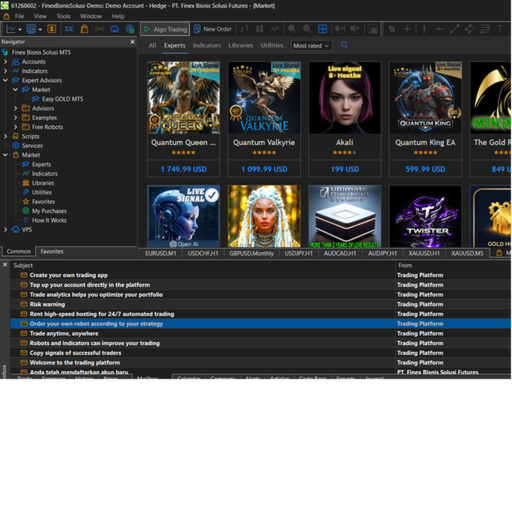Select the tile windows grid icon
Image resolution: width=512 pixels, height=512 pixels.
[x=322, y=29]
